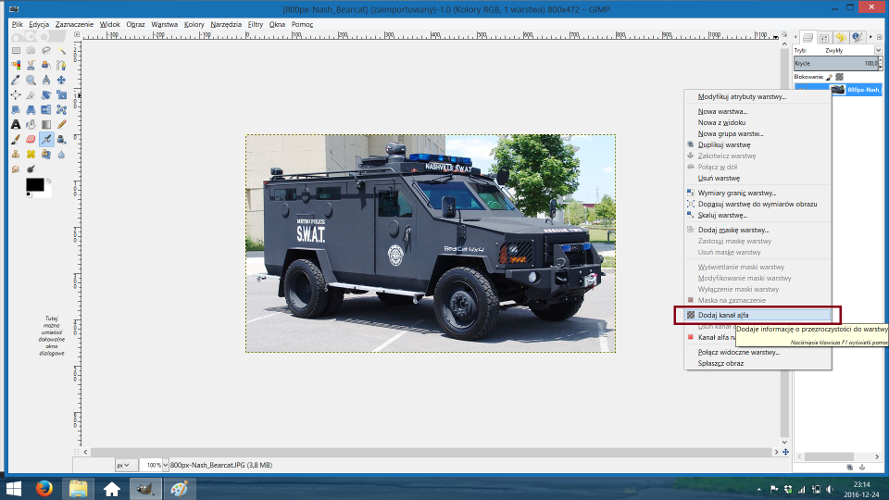Select the Scale tool
The height and width of the screenshot is (500, 889).
[61, 95]
